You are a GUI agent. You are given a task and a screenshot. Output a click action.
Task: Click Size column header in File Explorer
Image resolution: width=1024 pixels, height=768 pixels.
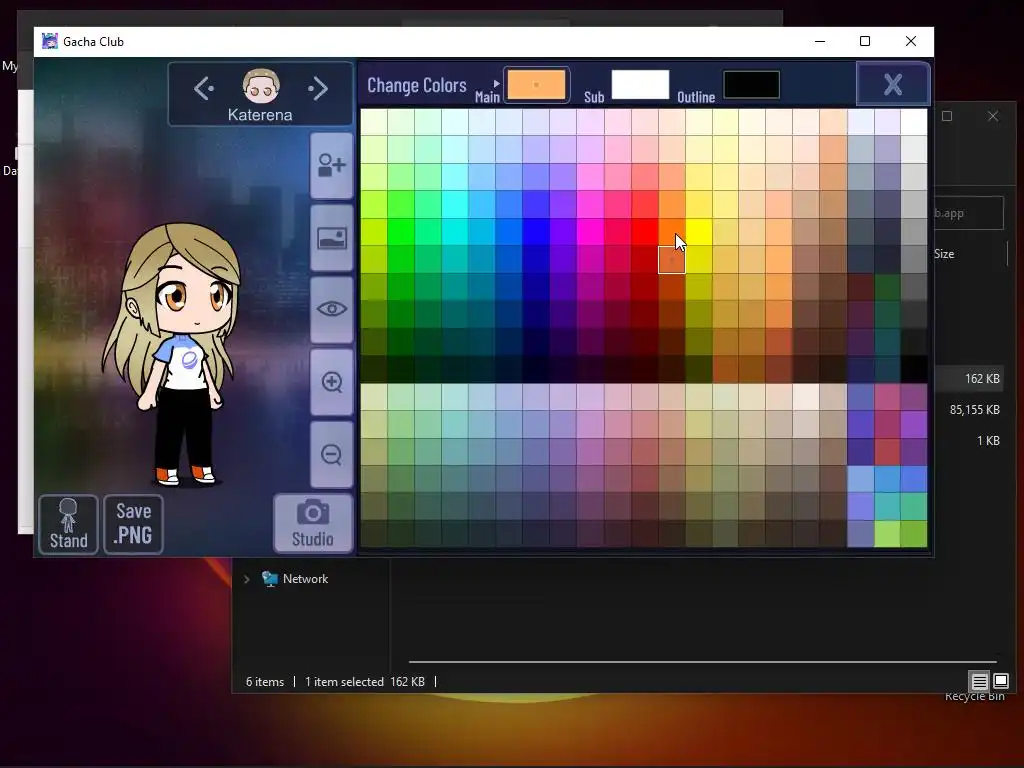point(944,254)
